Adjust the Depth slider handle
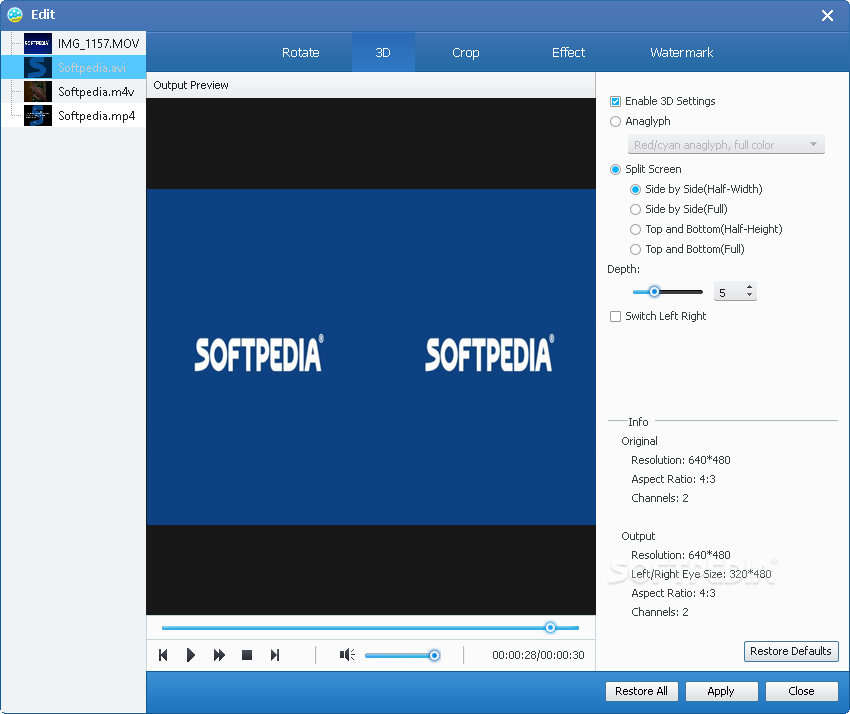 654,292
